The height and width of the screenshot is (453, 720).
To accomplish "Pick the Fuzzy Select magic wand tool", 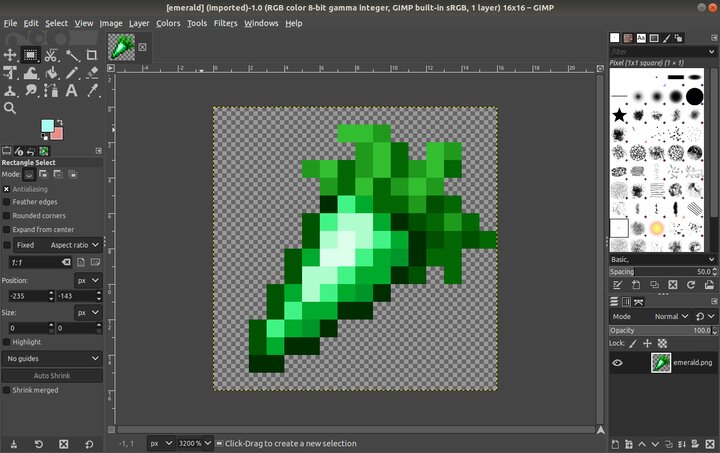I will (x=72, y=55).
